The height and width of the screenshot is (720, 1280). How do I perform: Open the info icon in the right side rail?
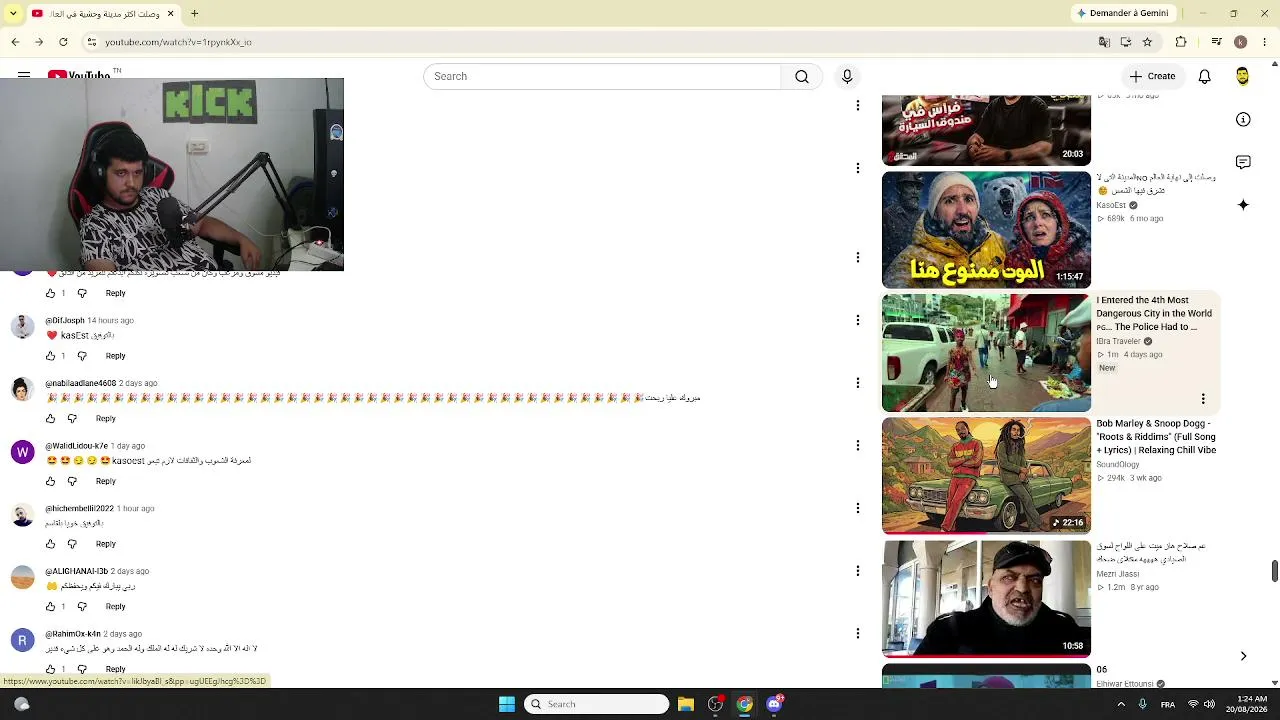1243,120
